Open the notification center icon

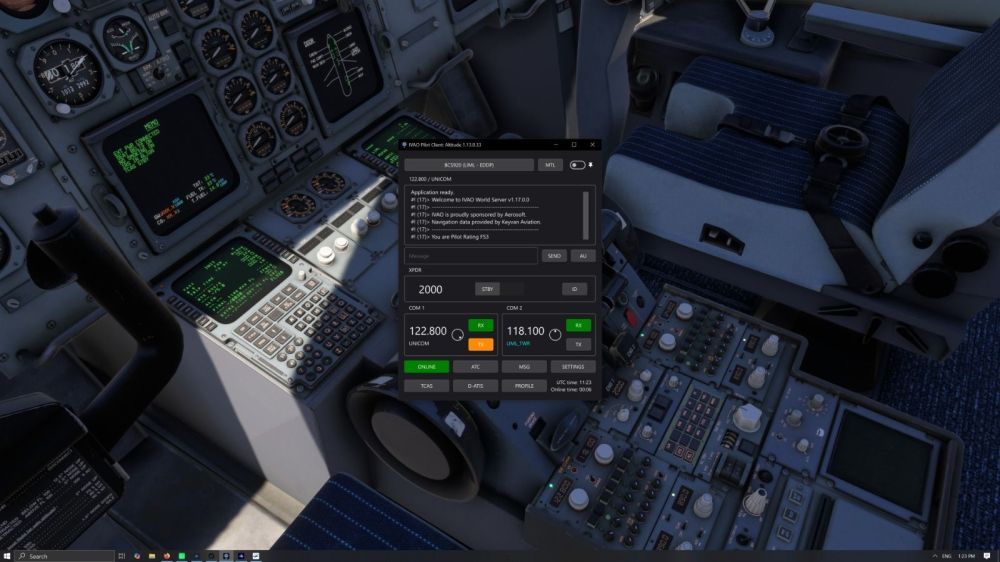click(987, 556)
